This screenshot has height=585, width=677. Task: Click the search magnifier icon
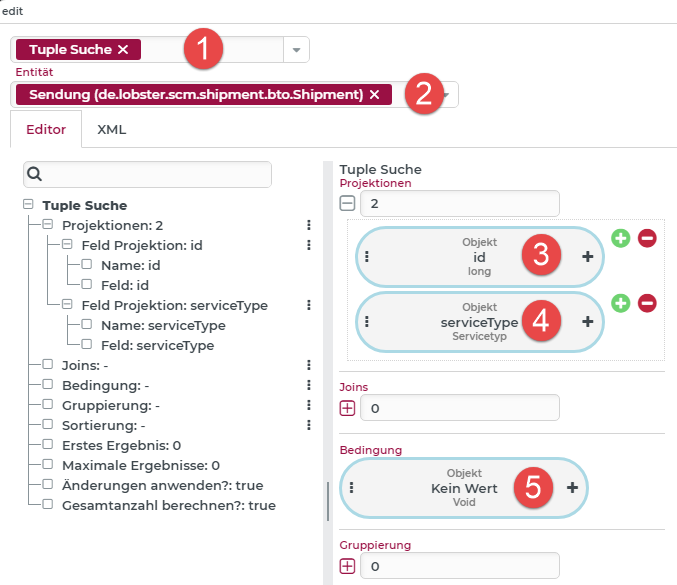tap(35, 174)
